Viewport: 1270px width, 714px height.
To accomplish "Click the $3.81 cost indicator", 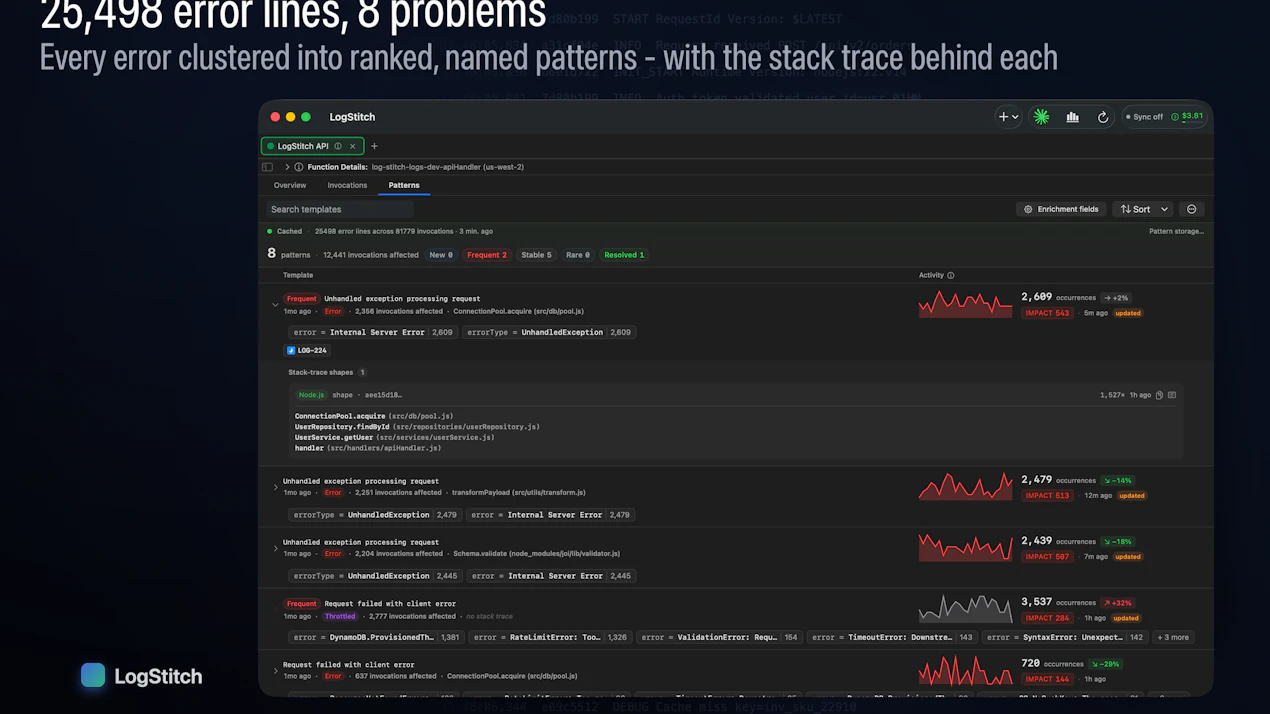I will pos(1187,117).
